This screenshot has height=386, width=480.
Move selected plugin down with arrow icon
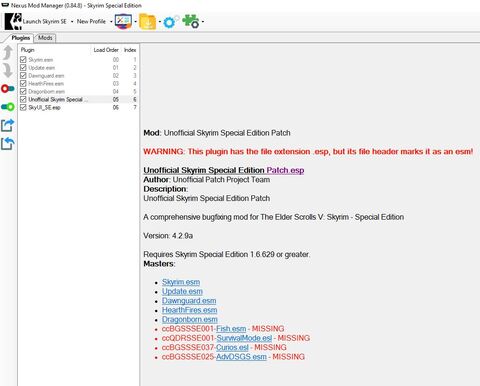[x=8, y=70]
